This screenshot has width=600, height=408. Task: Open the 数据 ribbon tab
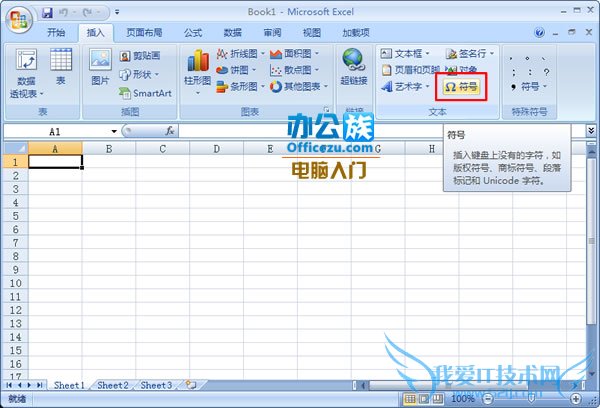233,33
